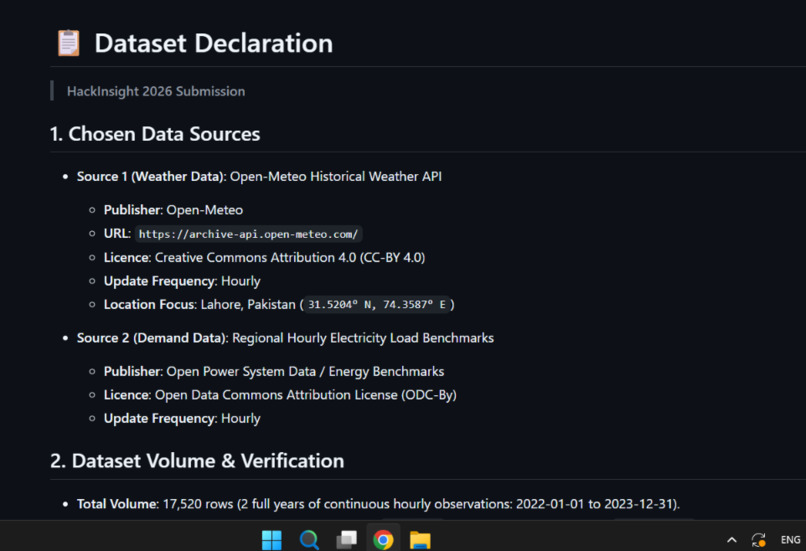Click the clipboard emoji in the heading
The width and height of the screenshot is (806, 551).
tap(68, 43)
